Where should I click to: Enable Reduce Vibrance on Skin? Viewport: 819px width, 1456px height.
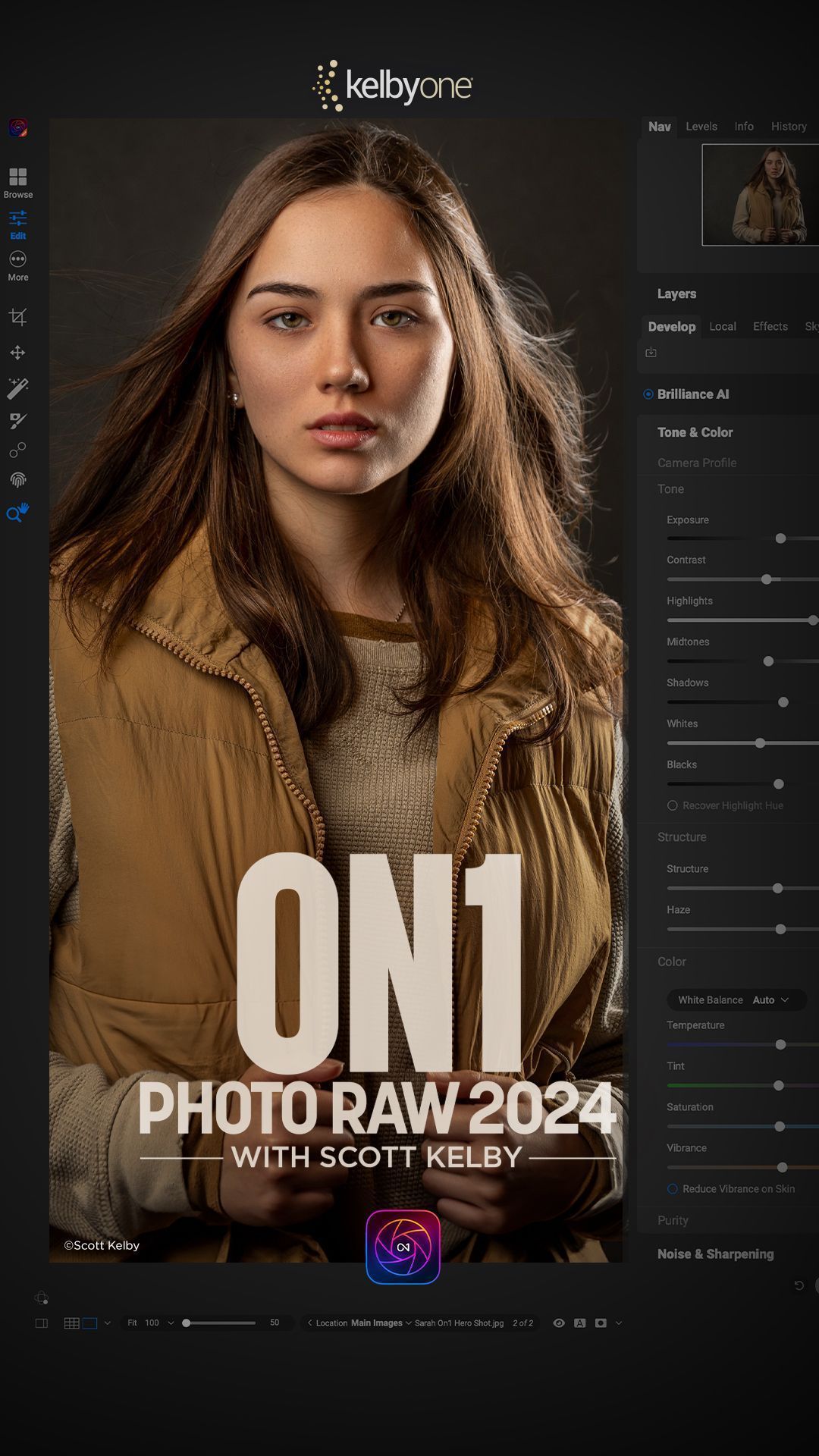tap(672, 1189)
